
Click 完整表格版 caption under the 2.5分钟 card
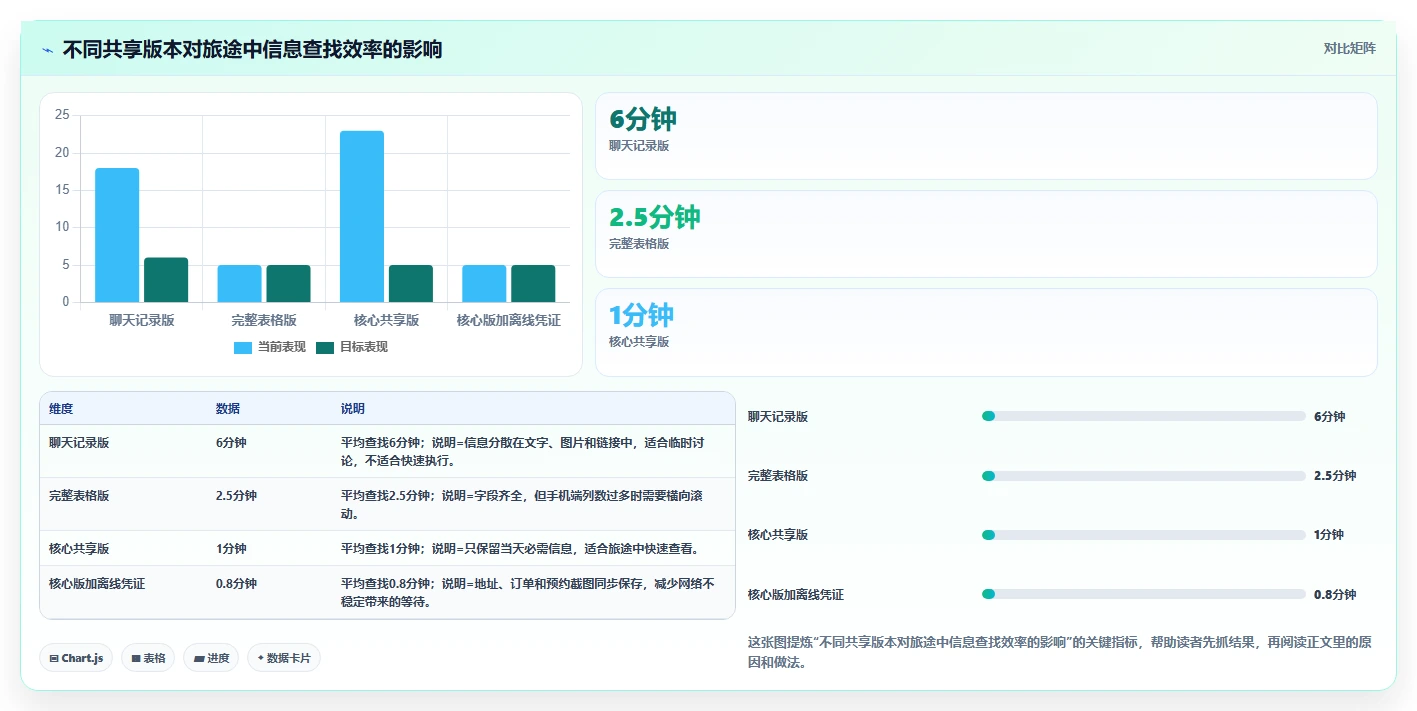(x=639, y=244)
